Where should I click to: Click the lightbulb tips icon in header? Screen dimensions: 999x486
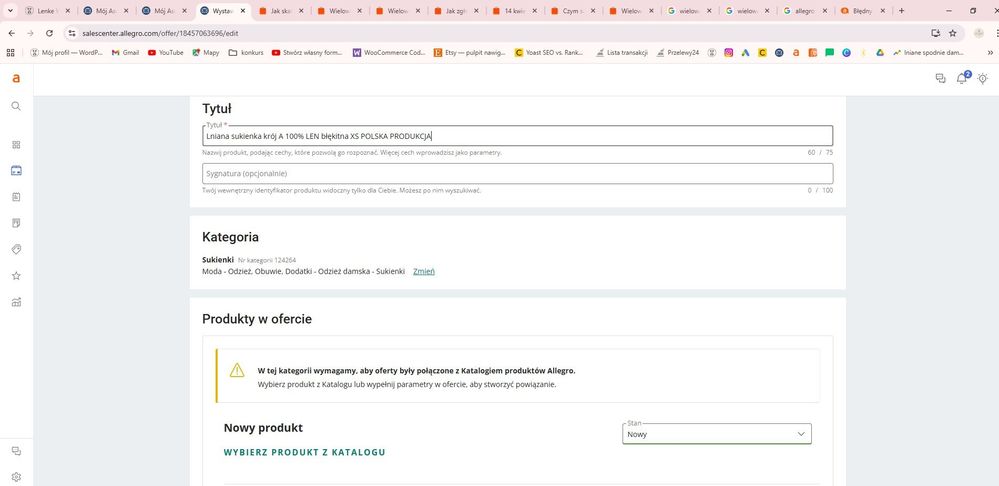(983, 78)
